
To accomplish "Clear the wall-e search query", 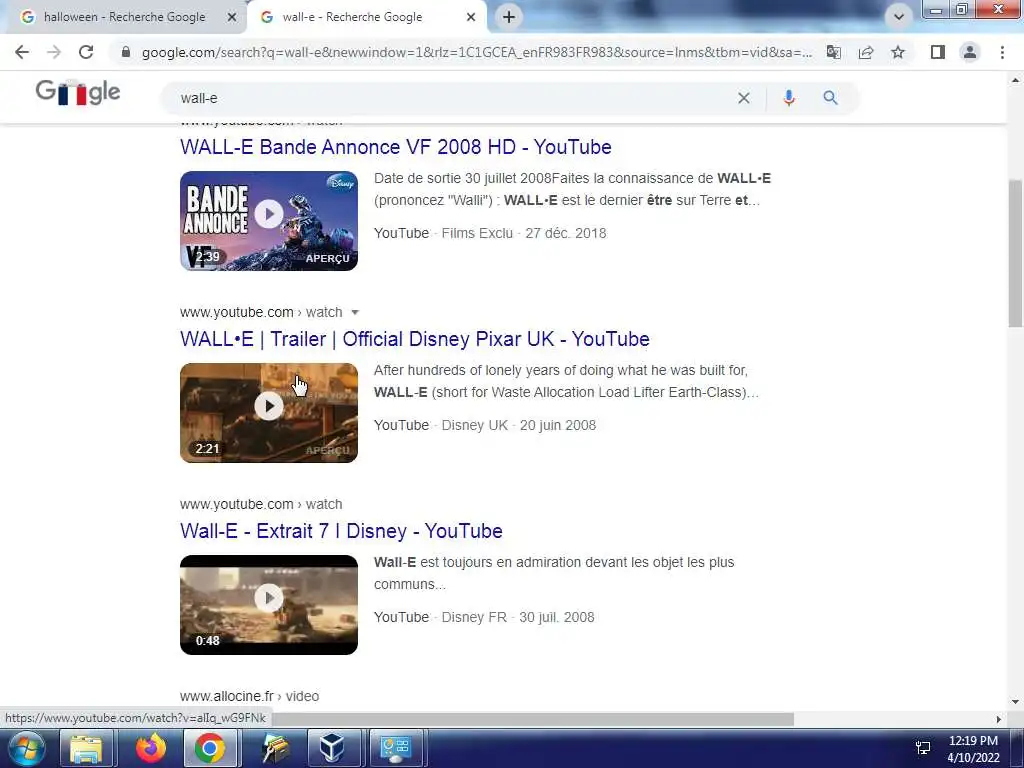I will coord(744,98).
